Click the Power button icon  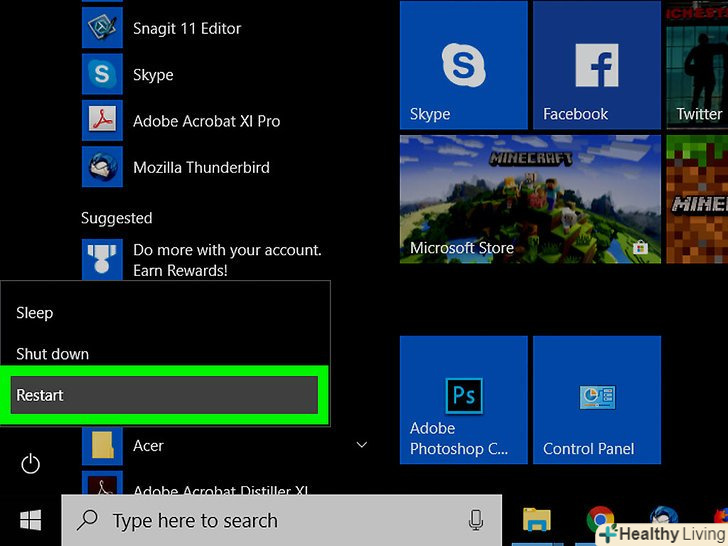tap(31, 463)
